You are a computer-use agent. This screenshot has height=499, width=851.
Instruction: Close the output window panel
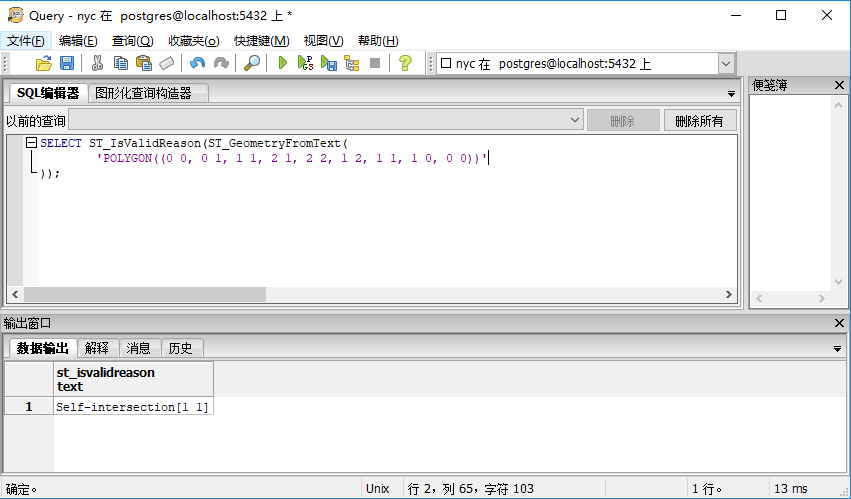tap(839, 323)
